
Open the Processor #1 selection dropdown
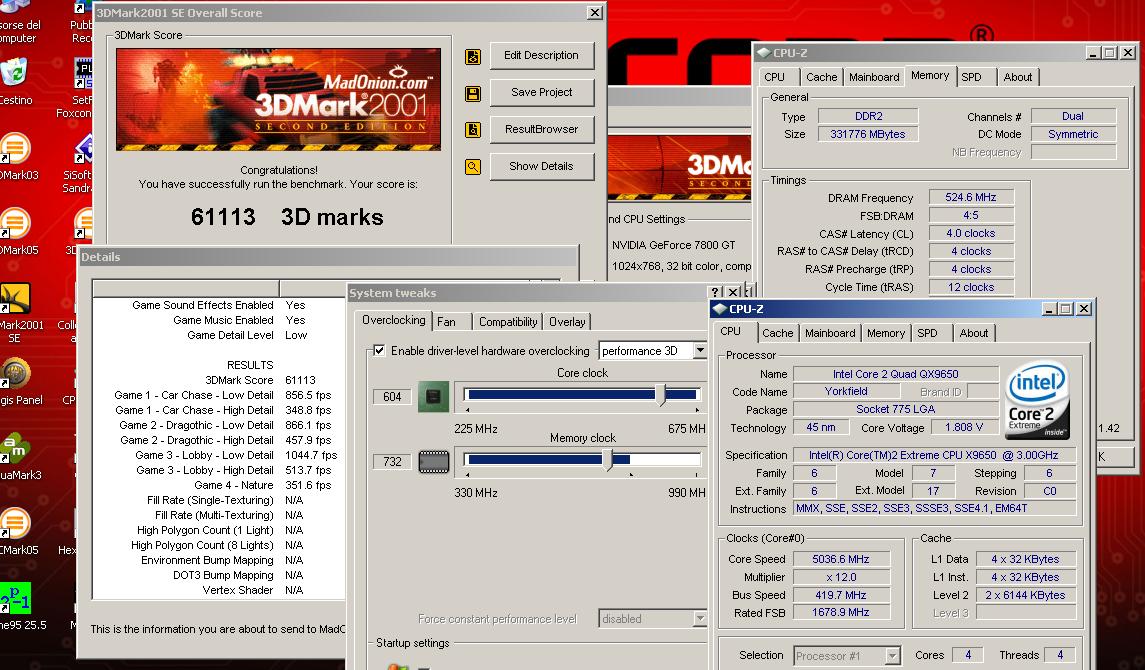pyautogui.click(x=892, y=655)
